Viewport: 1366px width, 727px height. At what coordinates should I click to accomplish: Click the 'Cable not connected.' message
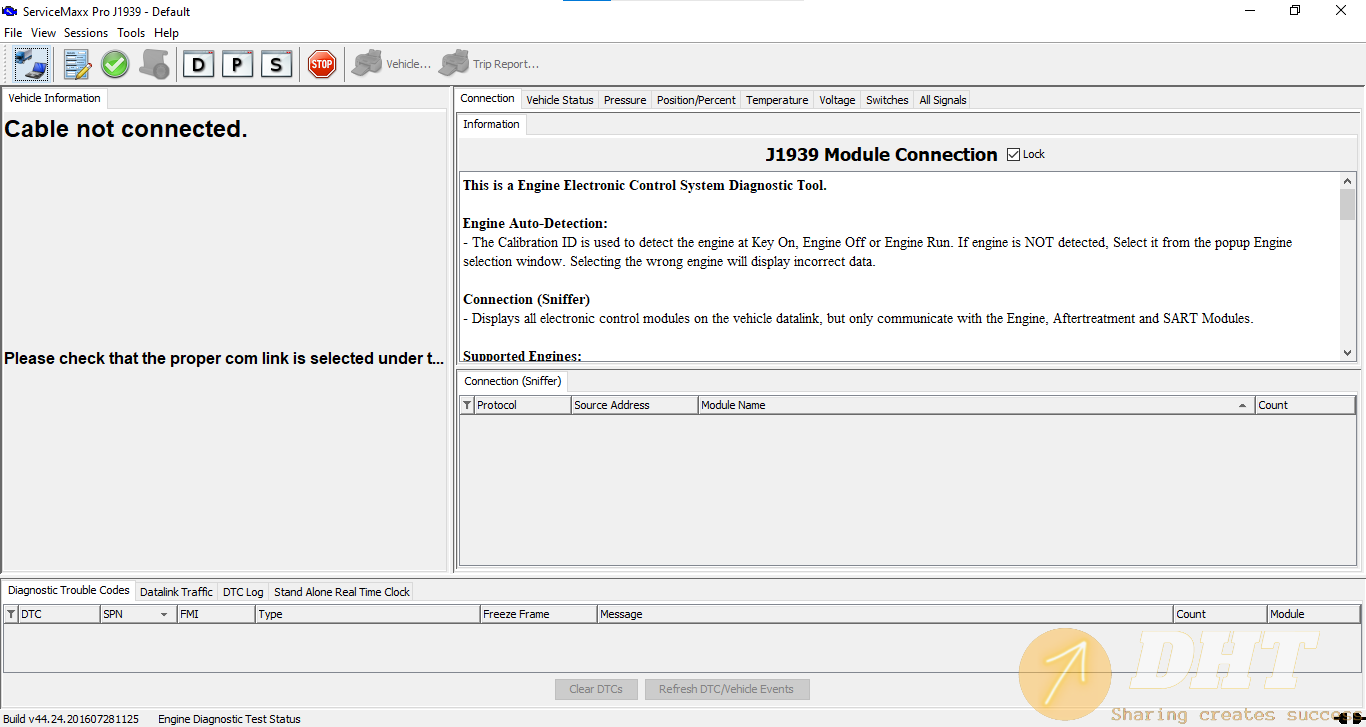(126, 129)
